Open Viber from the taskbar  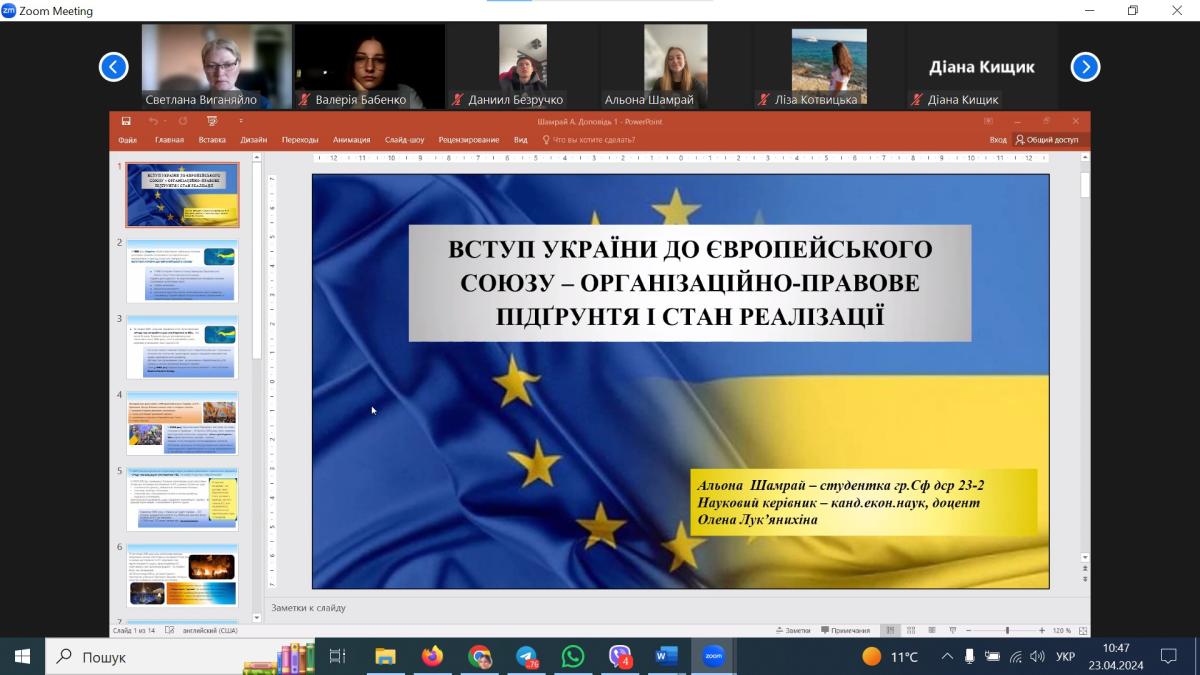(x=620, y=656)
